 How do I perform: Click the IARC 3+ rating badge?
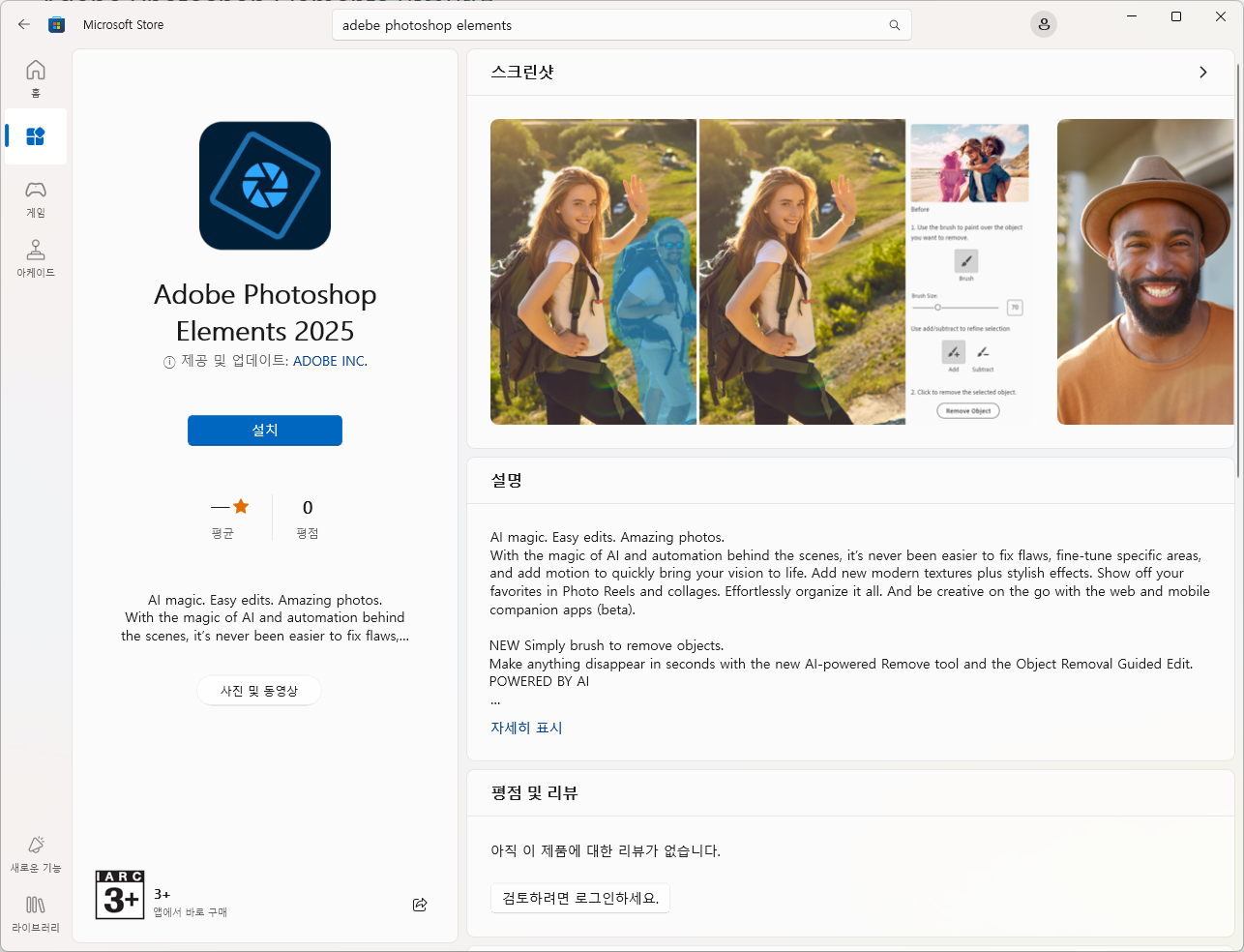(120, 895)
